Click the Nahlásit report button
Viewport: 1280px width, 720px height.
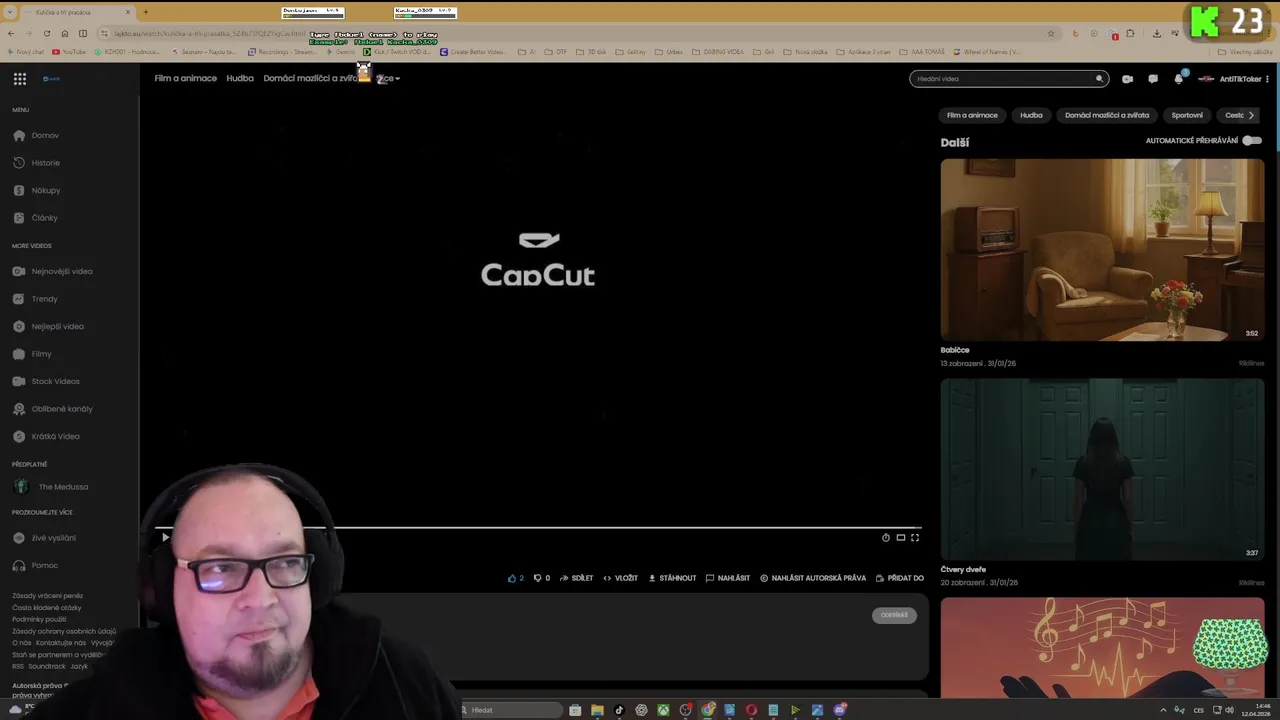[728, 578]
